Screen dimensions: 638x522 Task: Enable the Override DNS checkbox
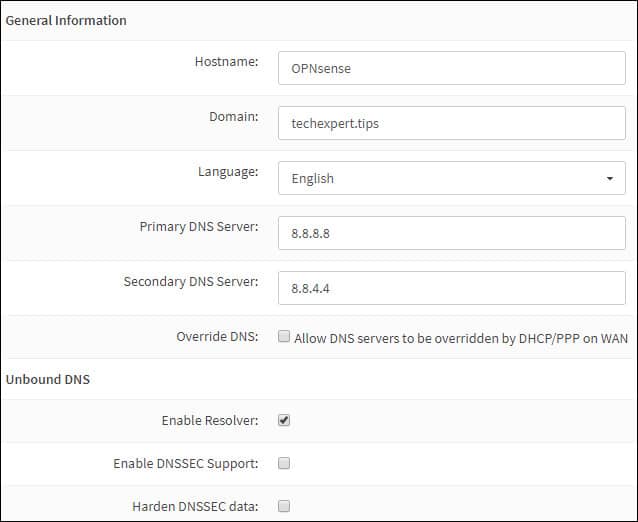point(284,336)
